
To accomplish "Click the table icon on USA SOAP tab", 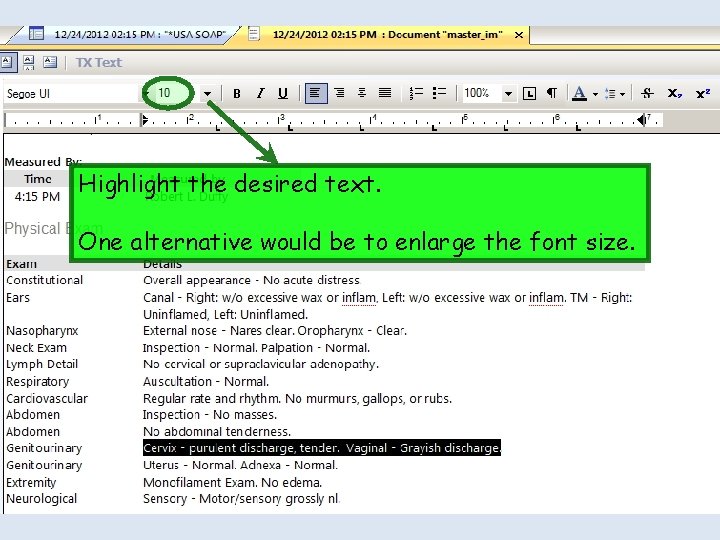I will pos(36,34).
